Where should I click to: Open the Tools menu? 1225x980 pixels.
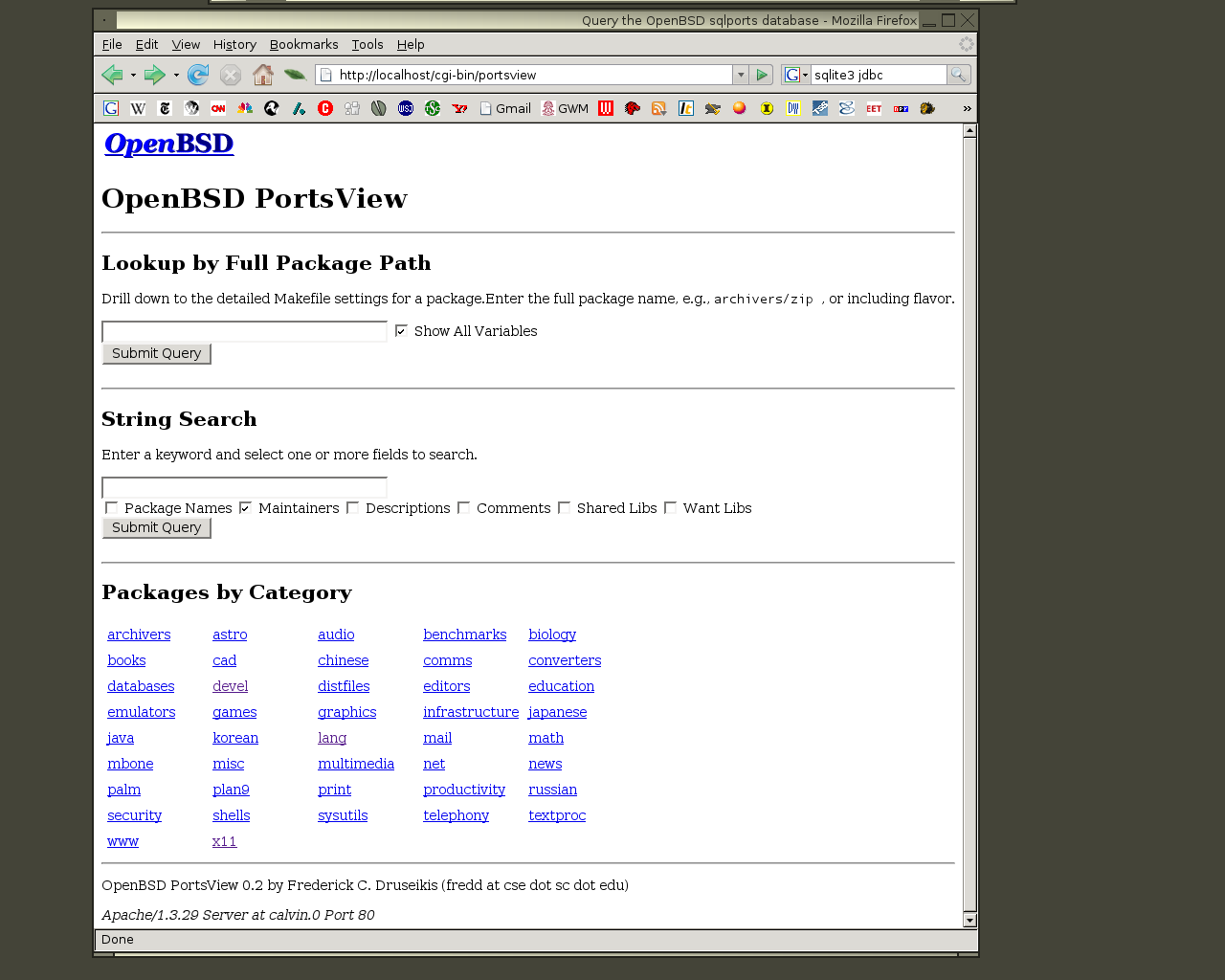pyautogui.click(x=367, y=44)
